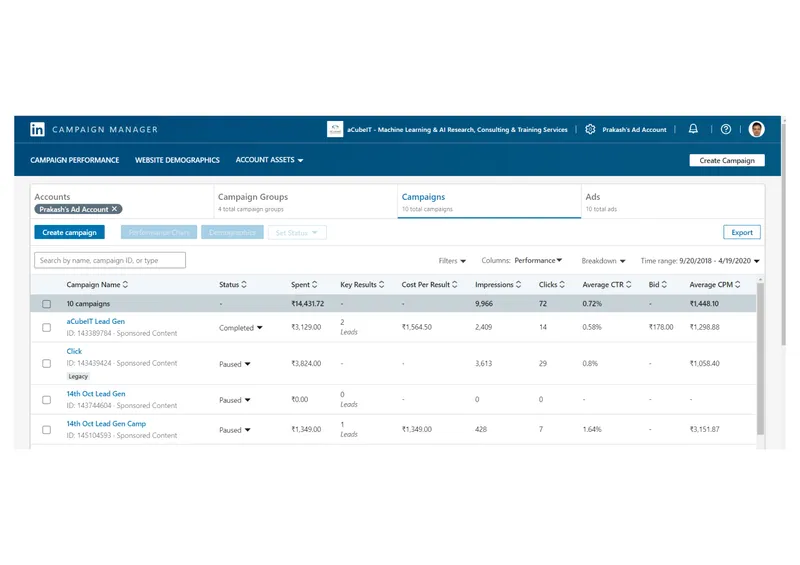This screenshot has height=565, width=800.
Task: Click the campaign table vertical scrollbar
Action: (760, 357)
